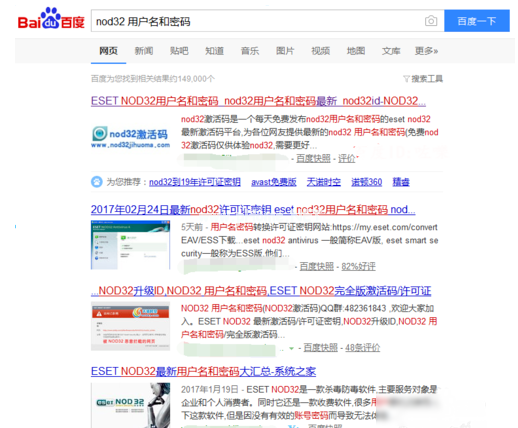Click the 48条评价 reviews link
The height and width of the screenshot is (428, 518).
tap(362, 348)
